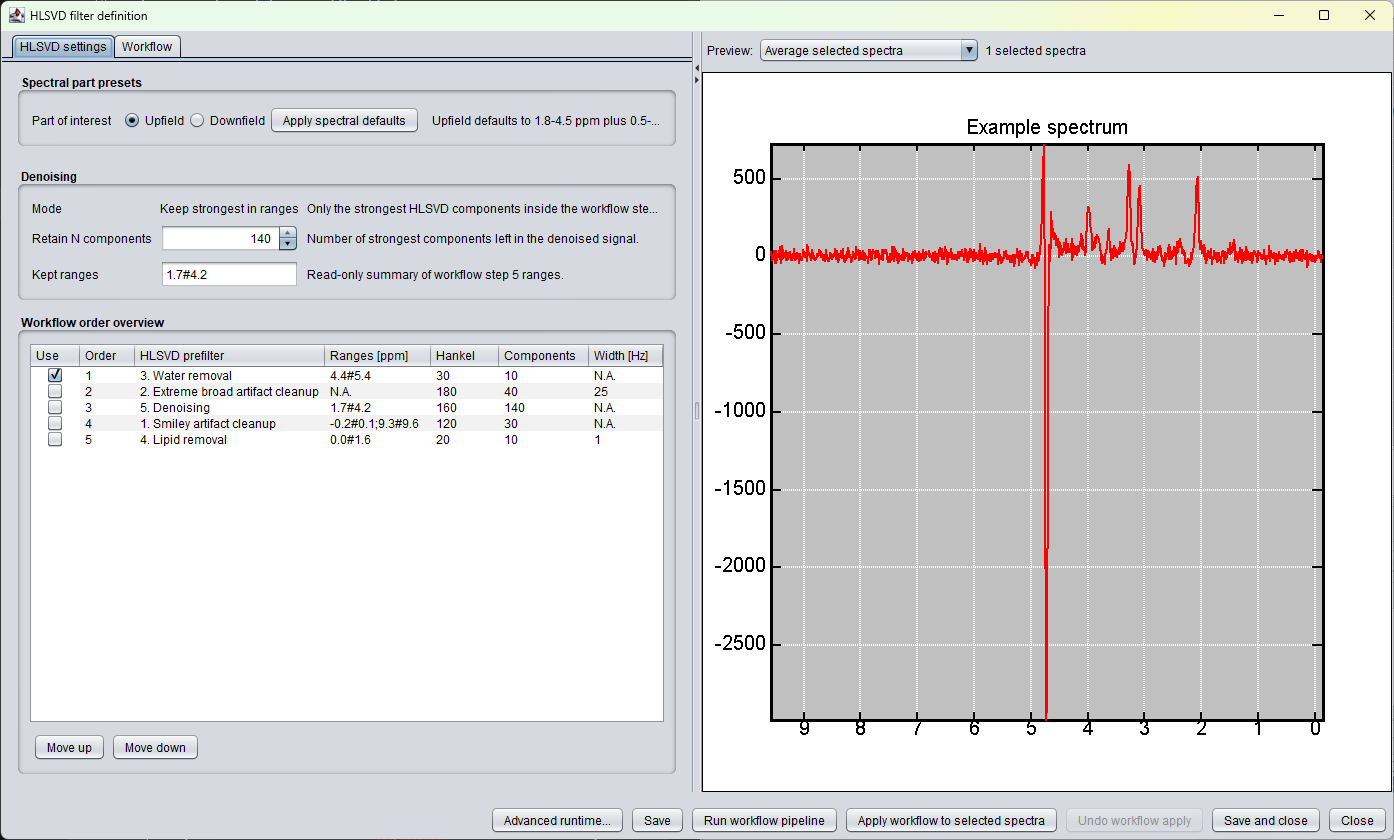Open Advanced runtime settings
The width and height of the screenshot is (1394, 840).
click(558, 820)
